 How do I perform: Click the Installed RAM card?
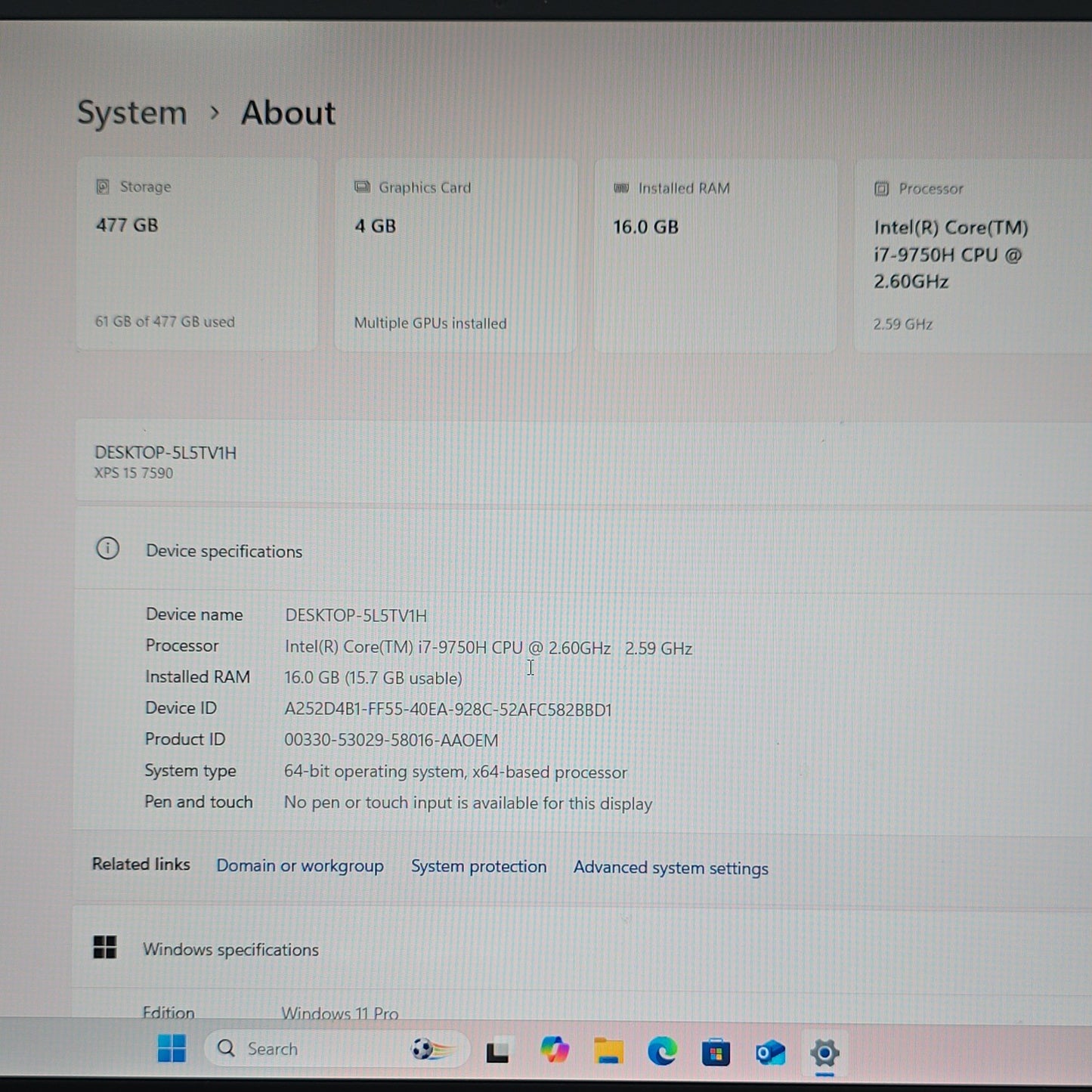(715, 255)
